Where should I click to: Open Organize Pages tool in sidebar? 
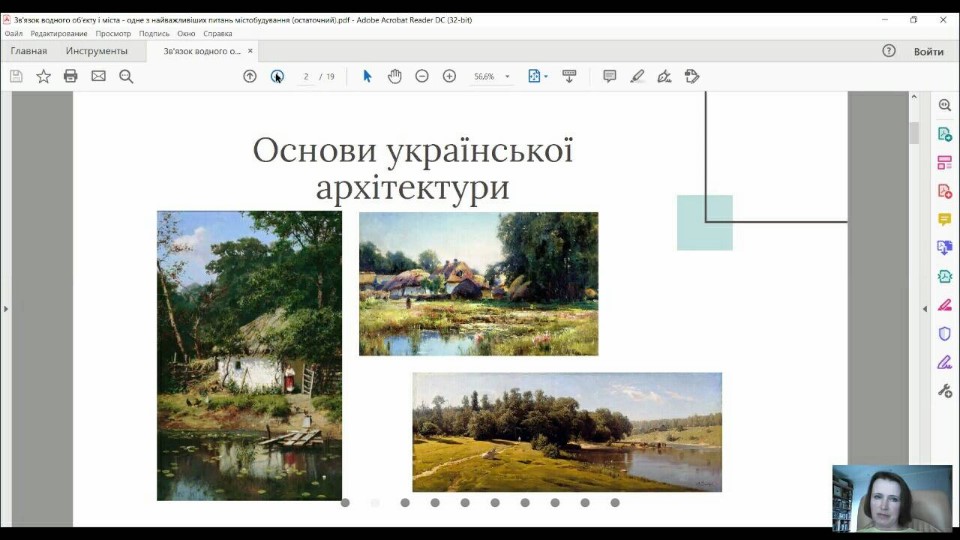coord(945,162)
